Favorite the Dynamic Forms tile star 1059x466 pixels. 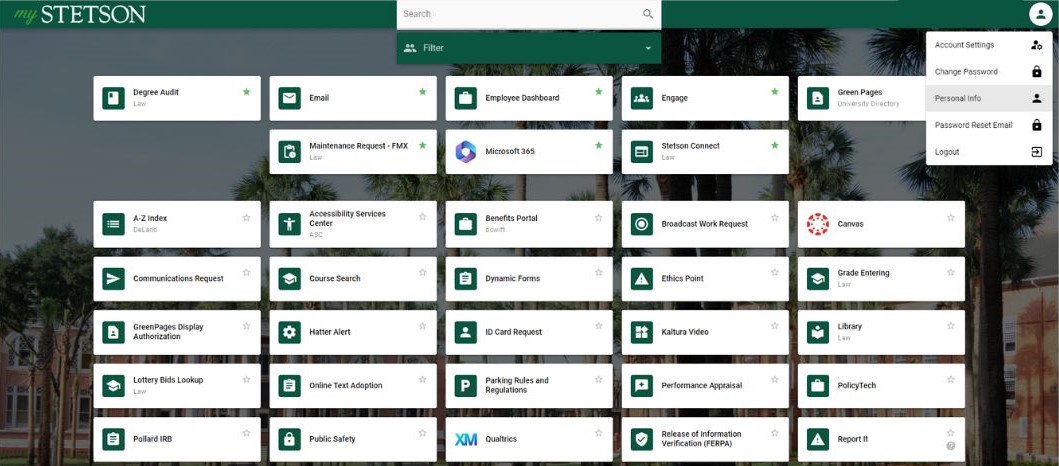point(599,272)
